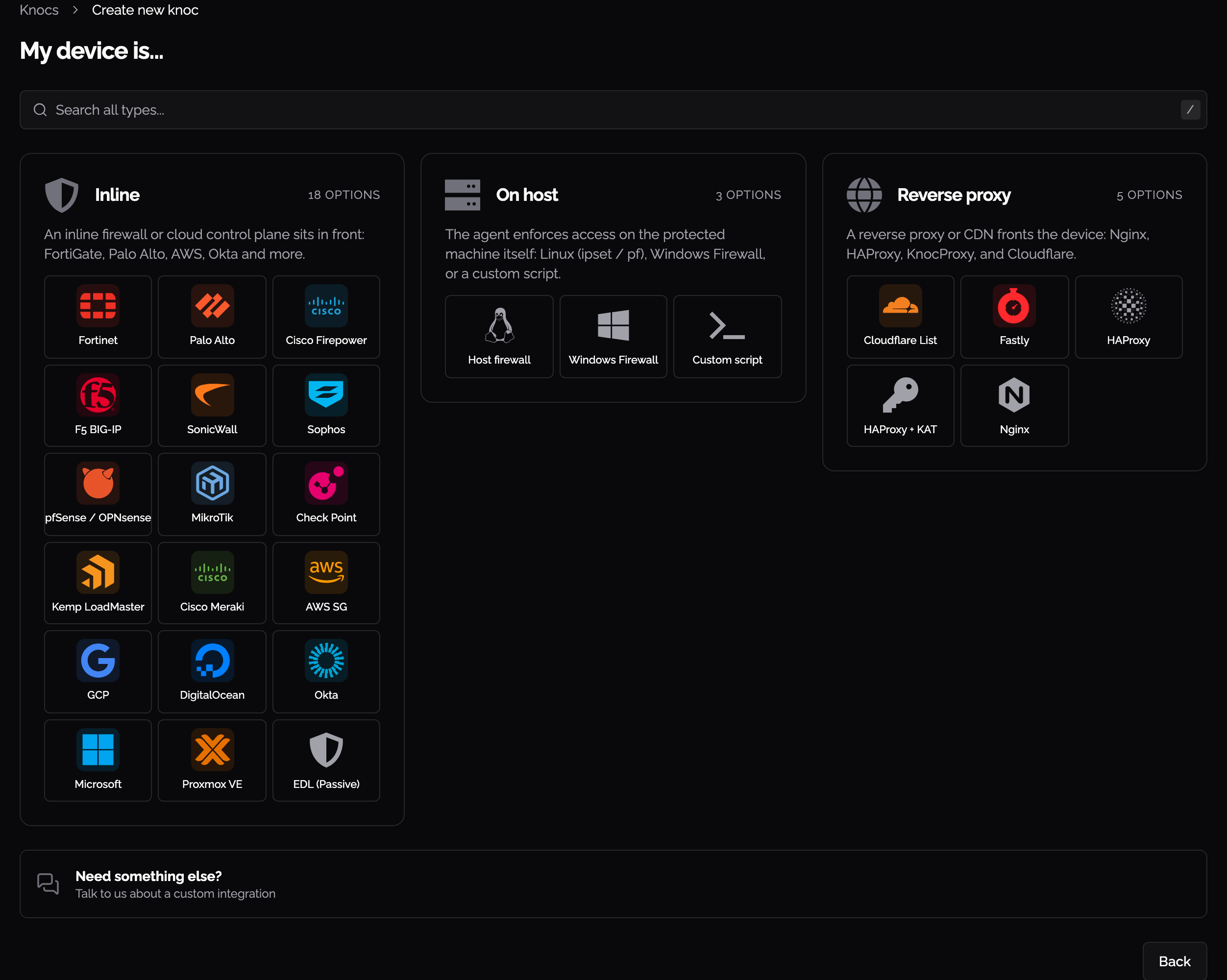Viewport: 1227px width, 980px height.
Task: Pick the AWS SG option
Action: (326, 583)
